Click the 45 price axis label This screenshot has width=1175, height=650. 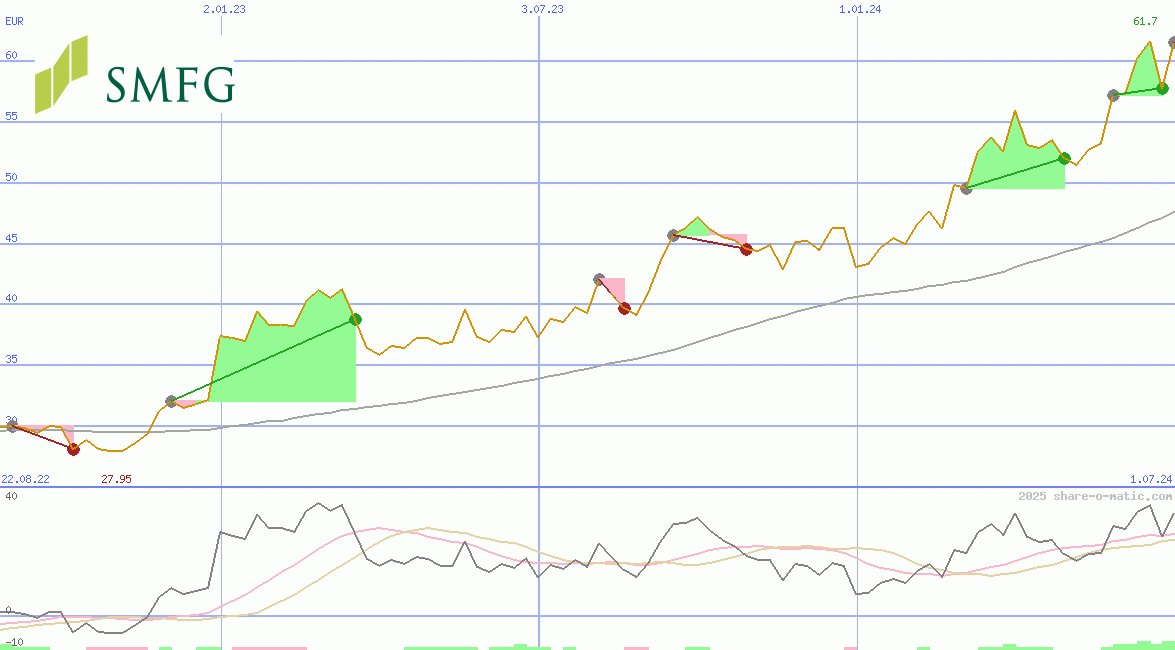(10, 238)
